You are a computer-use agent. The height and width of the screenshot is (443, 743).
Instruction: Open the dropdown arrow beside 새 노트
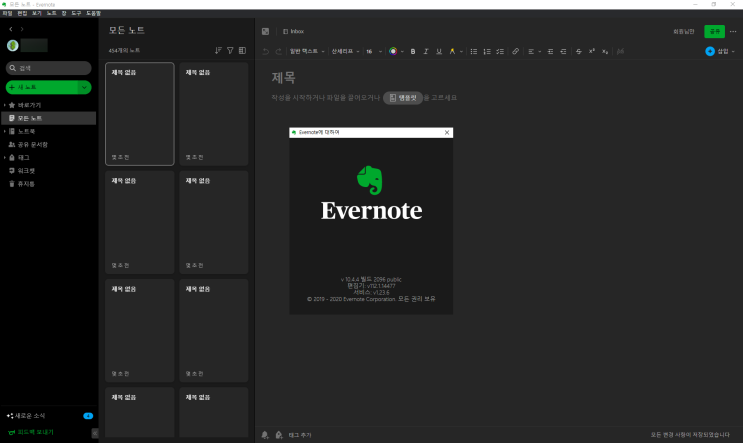[x=84, y=87]
